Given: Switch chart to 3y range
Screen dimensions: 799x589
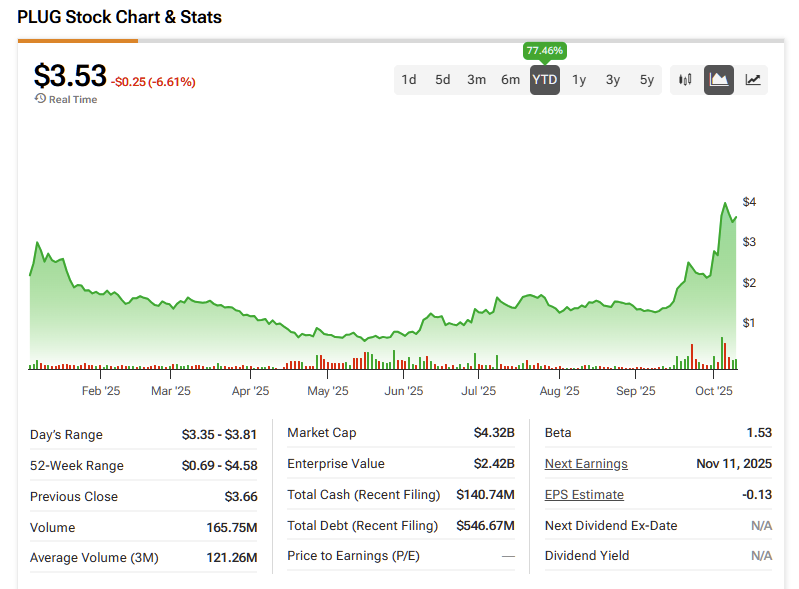Looking at the screenshot, I should pyautogui.click(x=613, y=80).
